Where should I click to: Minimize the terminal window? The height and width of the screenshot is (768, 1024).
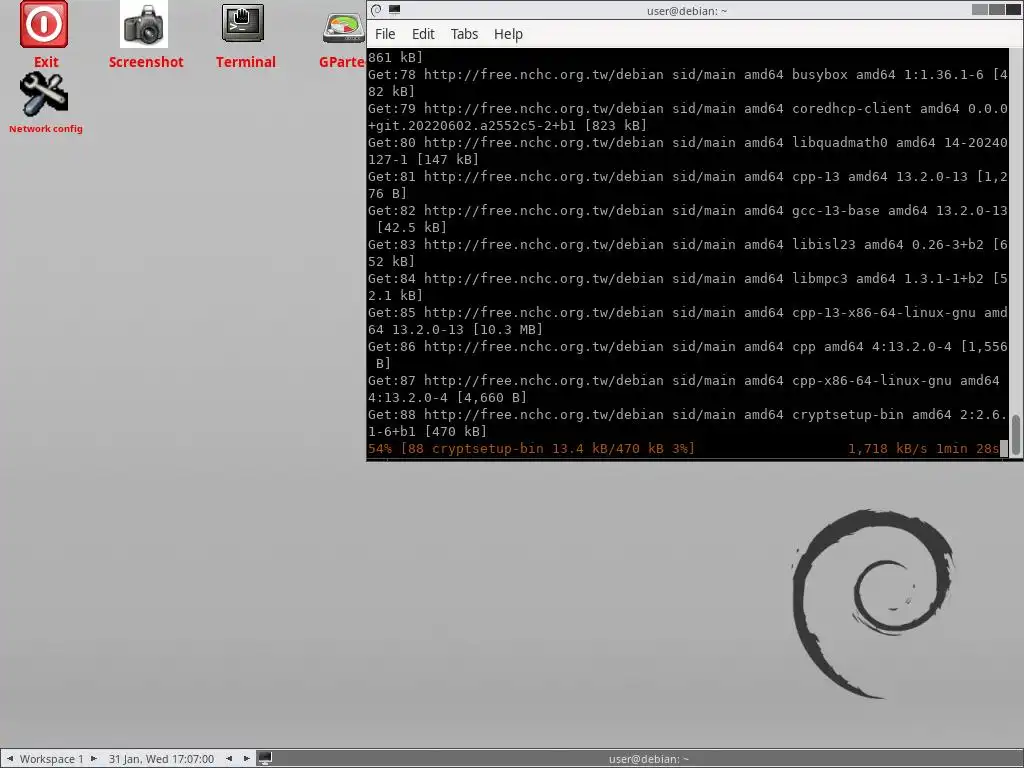(979, 10)
